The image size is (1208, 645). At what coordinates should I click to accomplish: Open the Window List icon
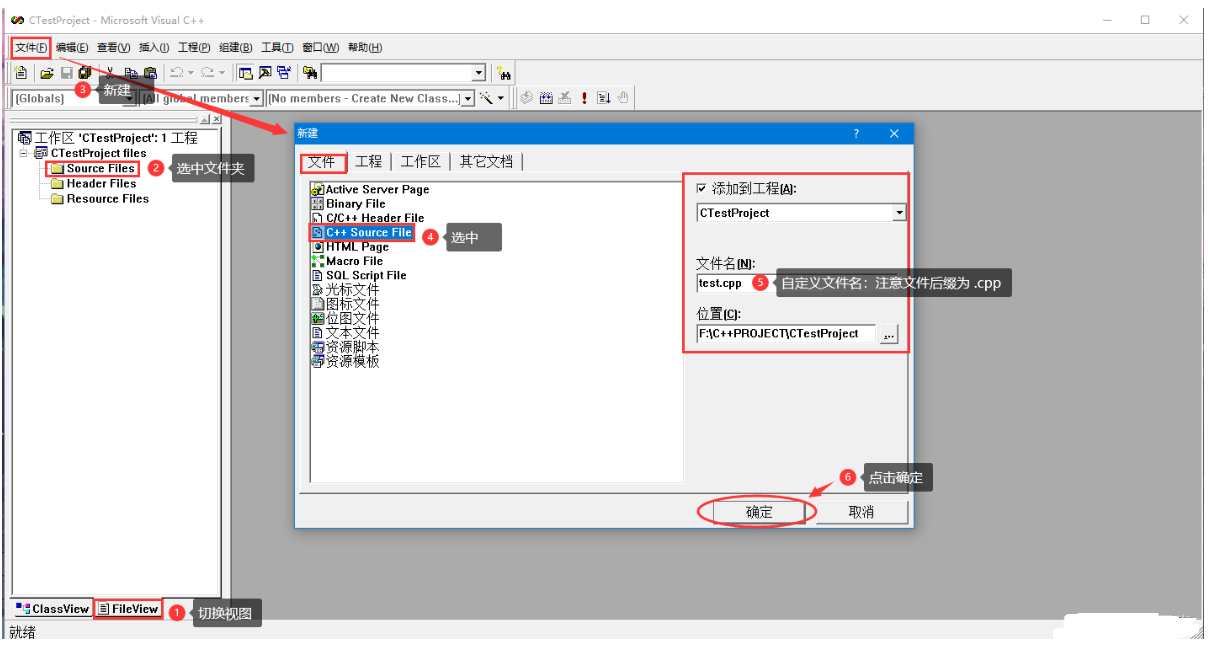[285, 72]
